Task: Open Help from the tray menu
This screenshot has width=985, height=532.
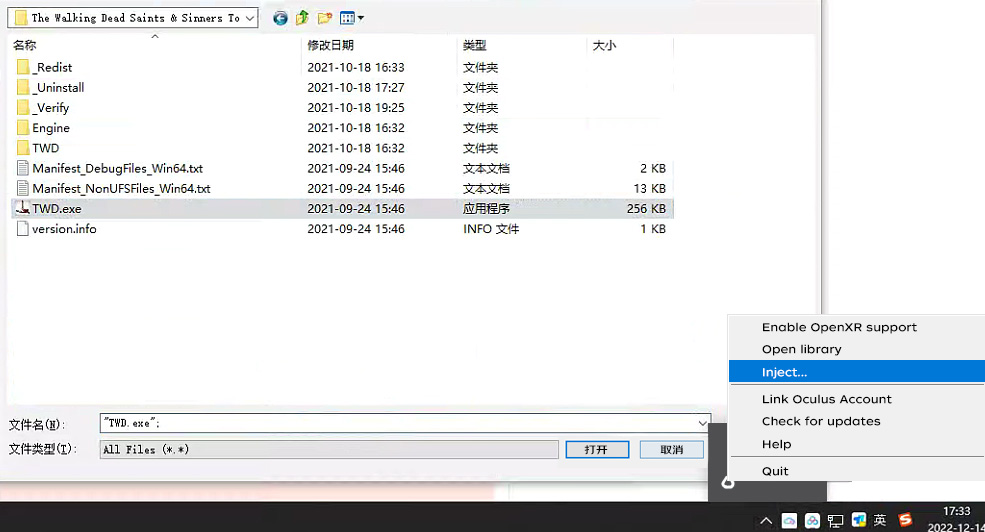Action: click(x=776, y=444)
